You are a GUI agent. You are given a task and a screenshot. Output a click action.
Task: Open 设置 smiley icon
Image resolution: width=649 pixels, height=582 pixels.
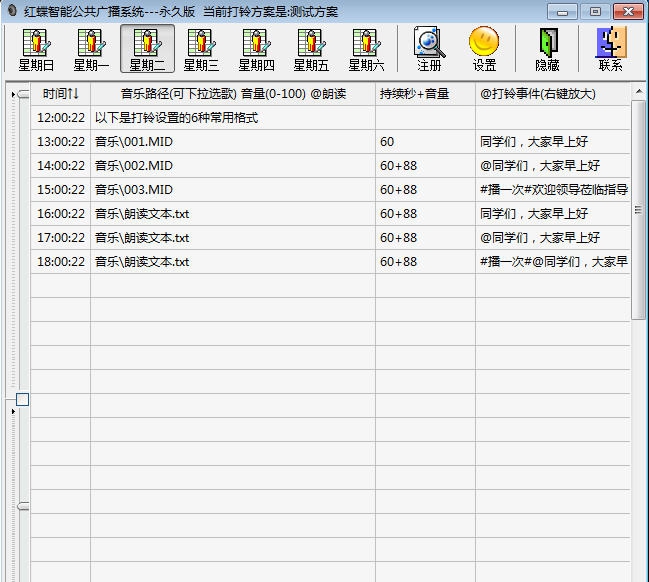click(484, 41)
